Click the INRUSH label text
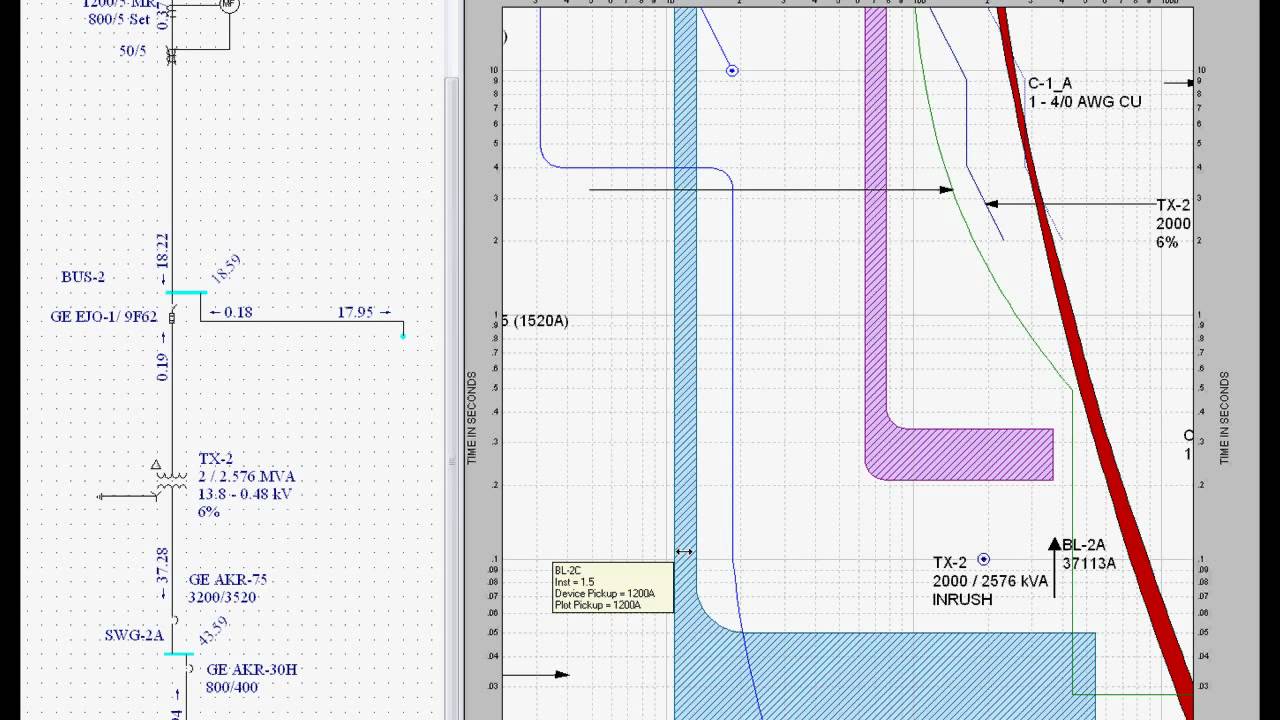Image resolution: width=1280 pixels, height=720 pixels. (962, 600)
